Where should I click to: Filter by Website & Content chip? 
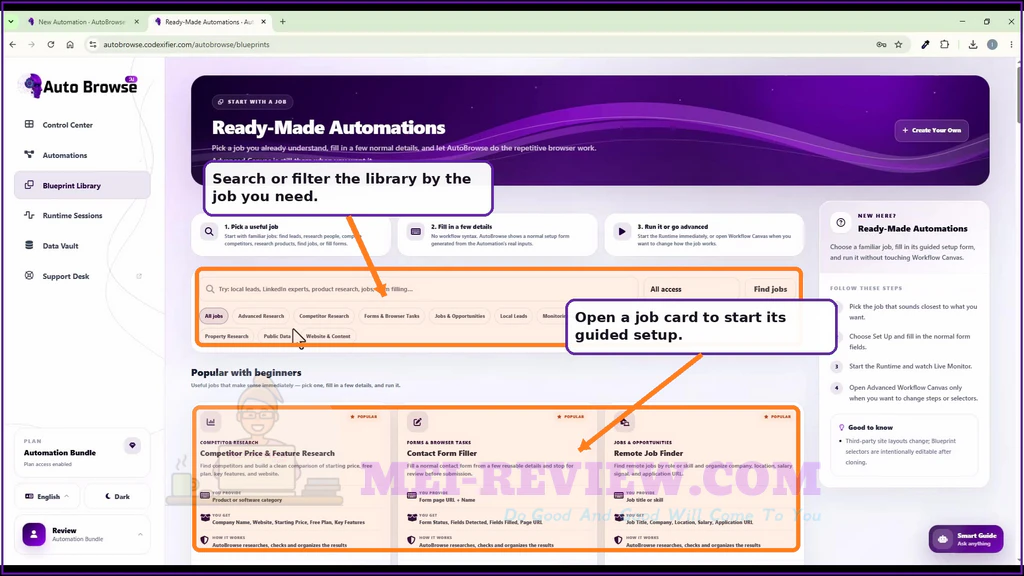point(328,336)
